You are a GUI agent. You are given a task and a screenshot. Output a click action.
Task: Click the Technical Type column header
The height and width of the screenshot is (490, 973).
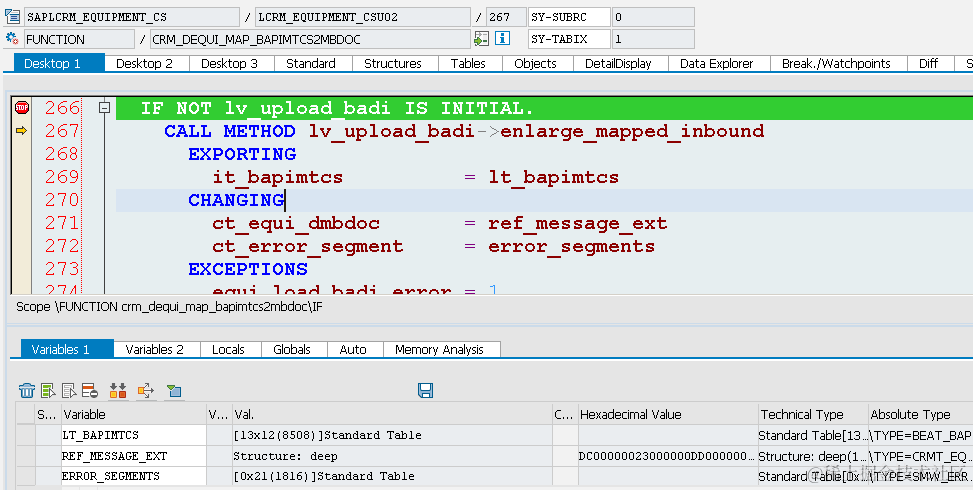pyautogui.click(x=813, y=414)
